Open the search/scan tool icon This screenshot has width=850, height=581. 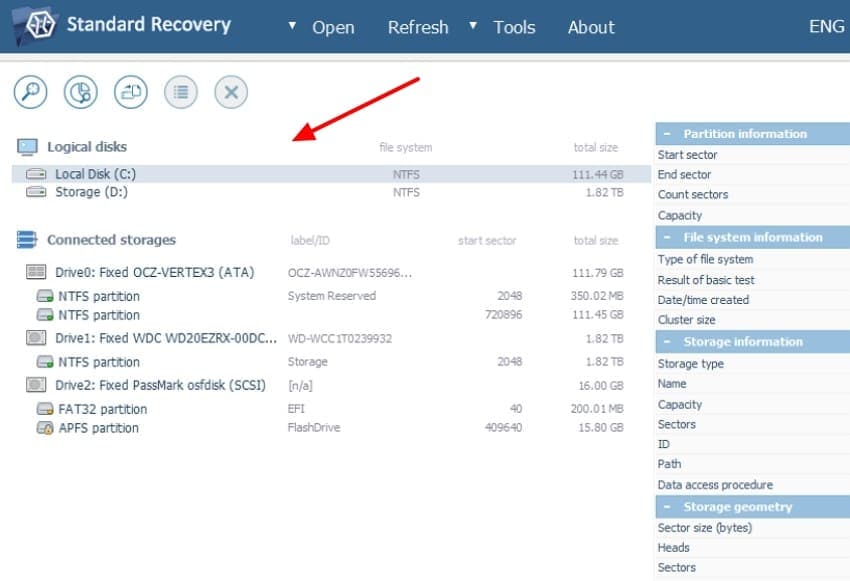[30, 92]
